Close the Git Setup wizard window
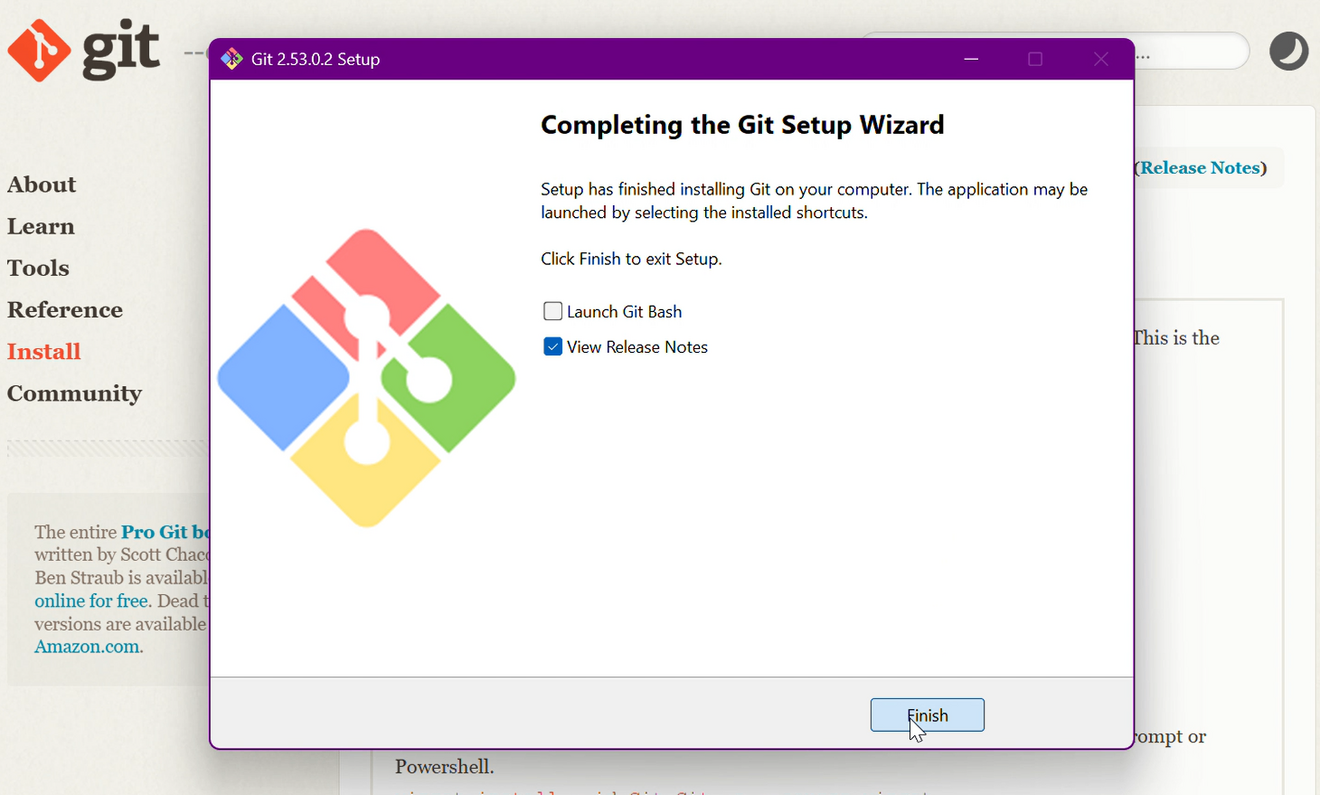The height and width of the screenshot is (795, 1320). coord(1101,59)
